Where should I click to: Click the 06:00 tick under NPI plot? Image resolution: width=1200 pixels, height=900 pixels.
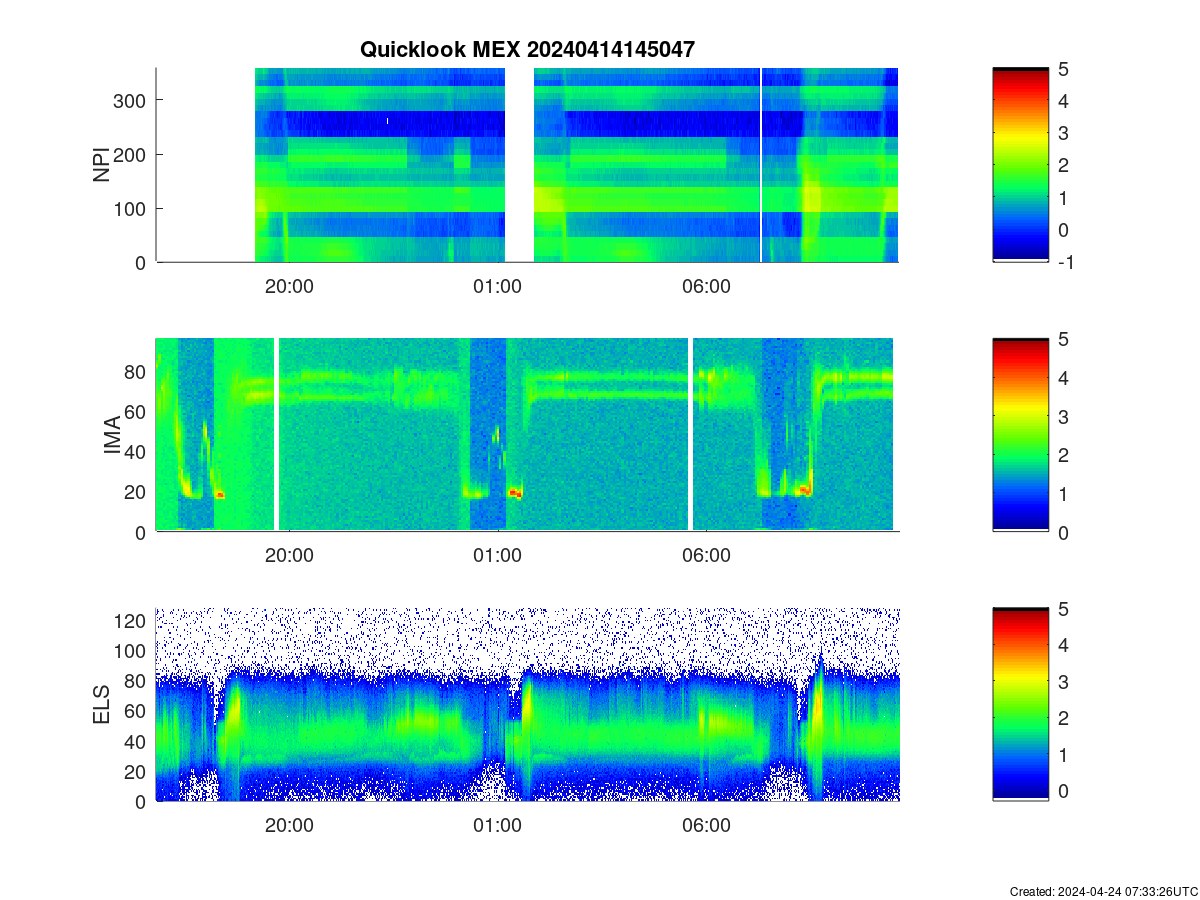[x=706, y=286]
